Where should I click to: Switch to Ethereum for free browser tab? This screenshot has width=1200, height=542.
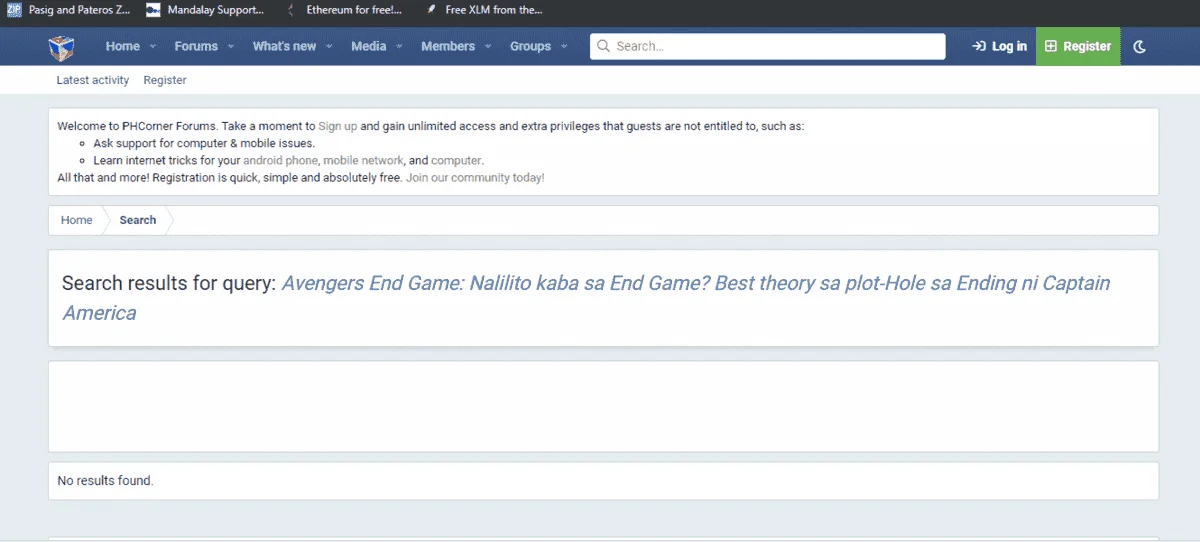345,10
